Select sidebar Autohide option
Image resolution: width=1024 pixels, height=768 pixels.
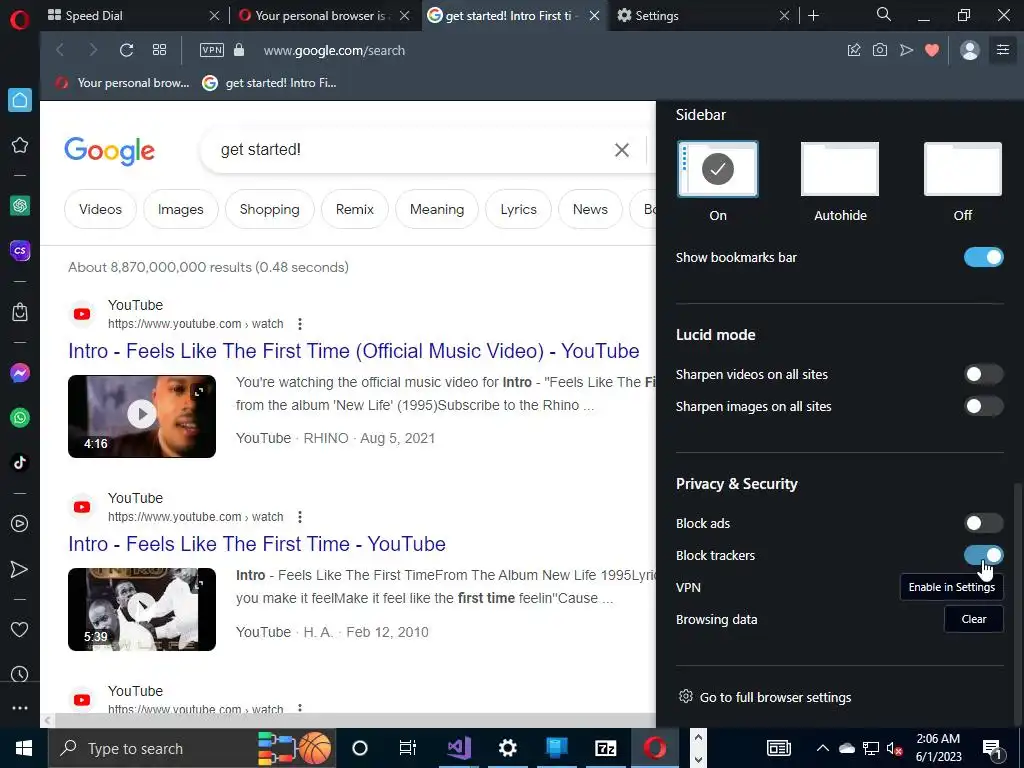[x=840, y=169]
